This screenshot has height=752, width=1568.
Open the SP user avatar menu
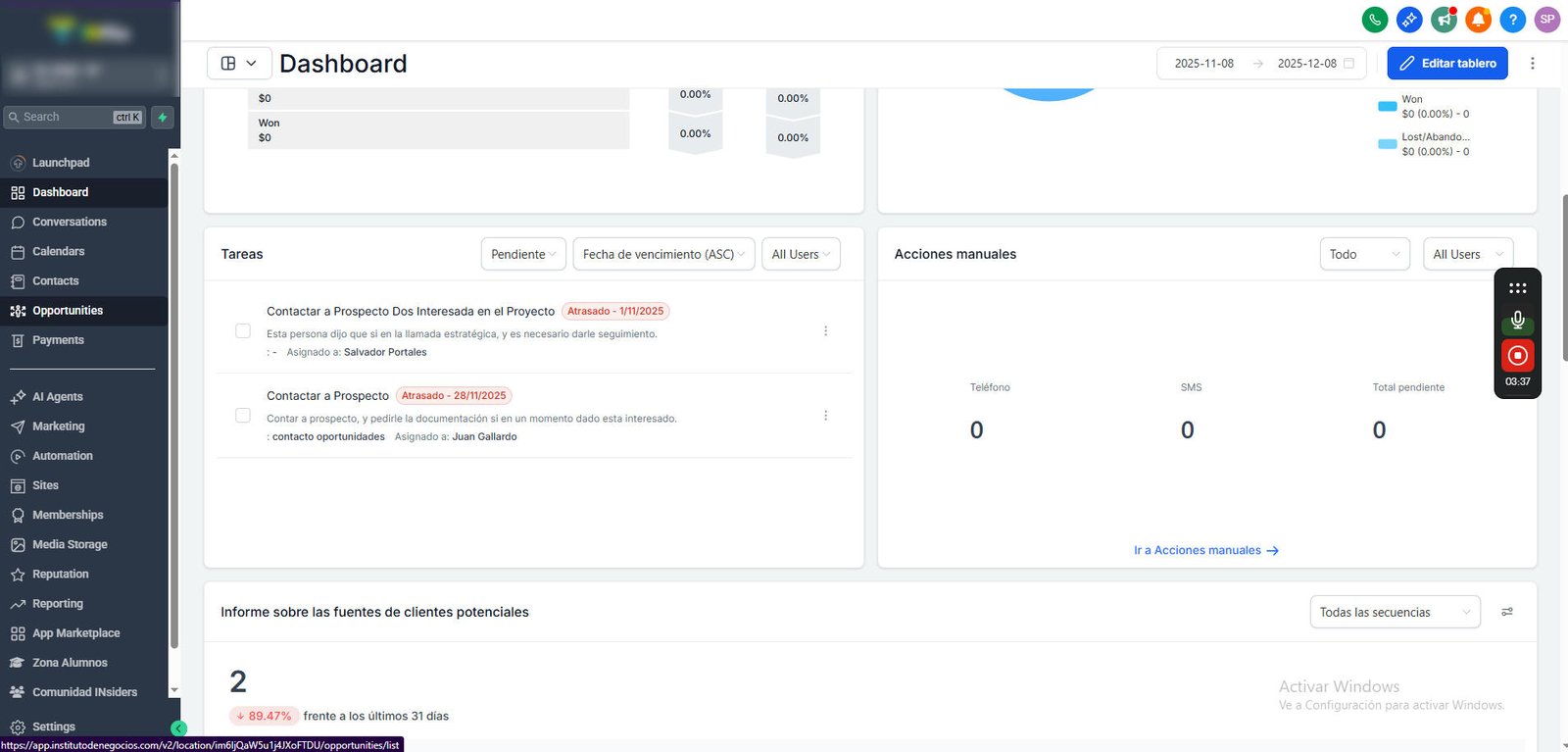[1547, 19]
